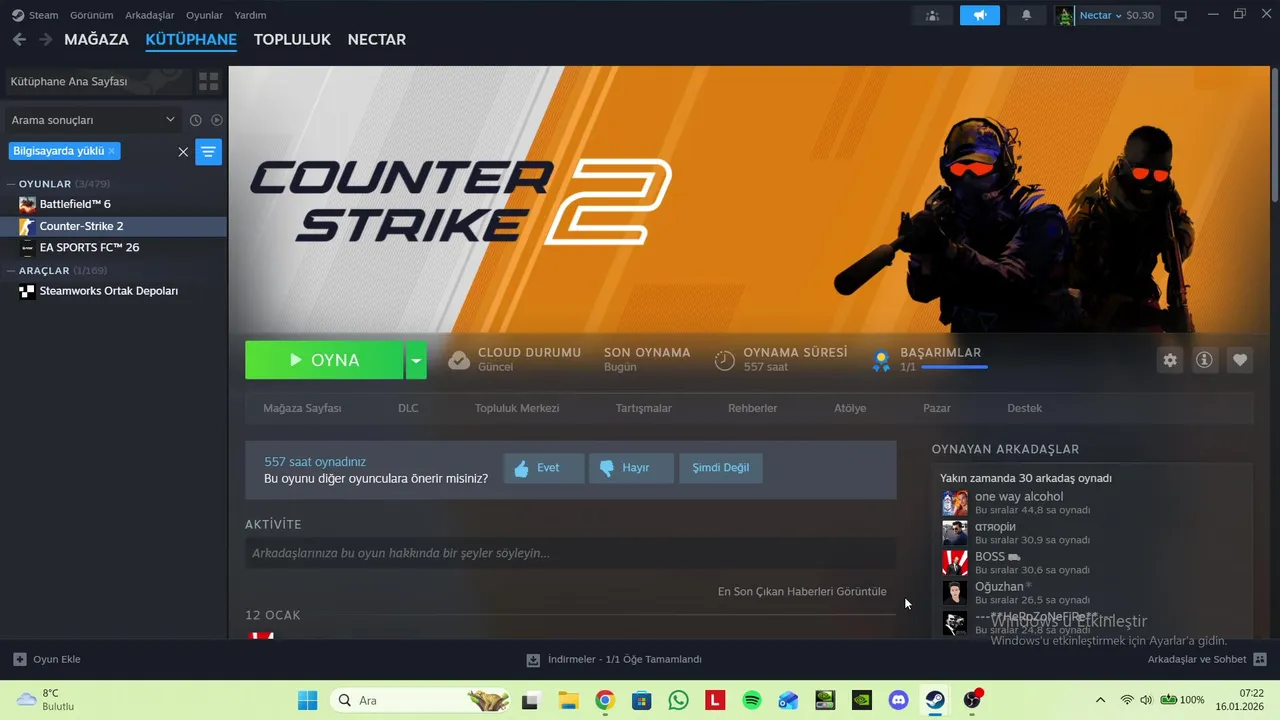
Task: Clear all filters with the X icon
Action: 183,152
